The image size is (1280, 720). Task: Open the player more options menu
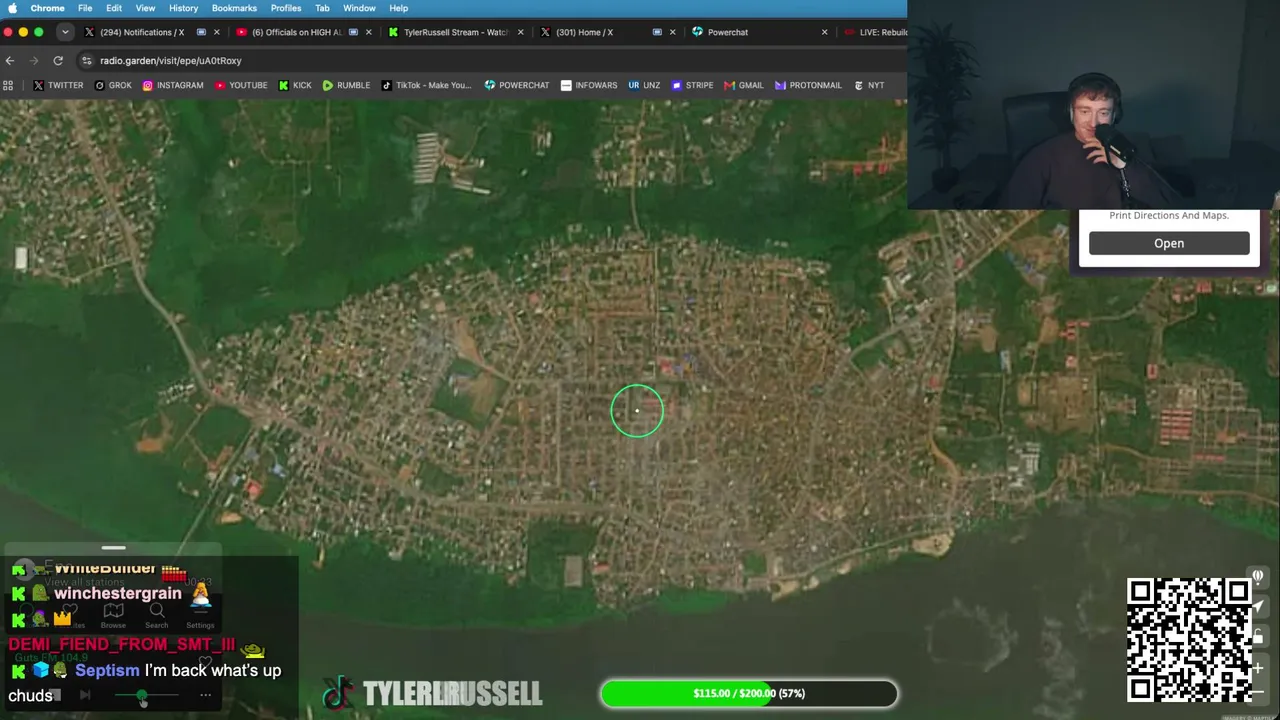[205, 695]
